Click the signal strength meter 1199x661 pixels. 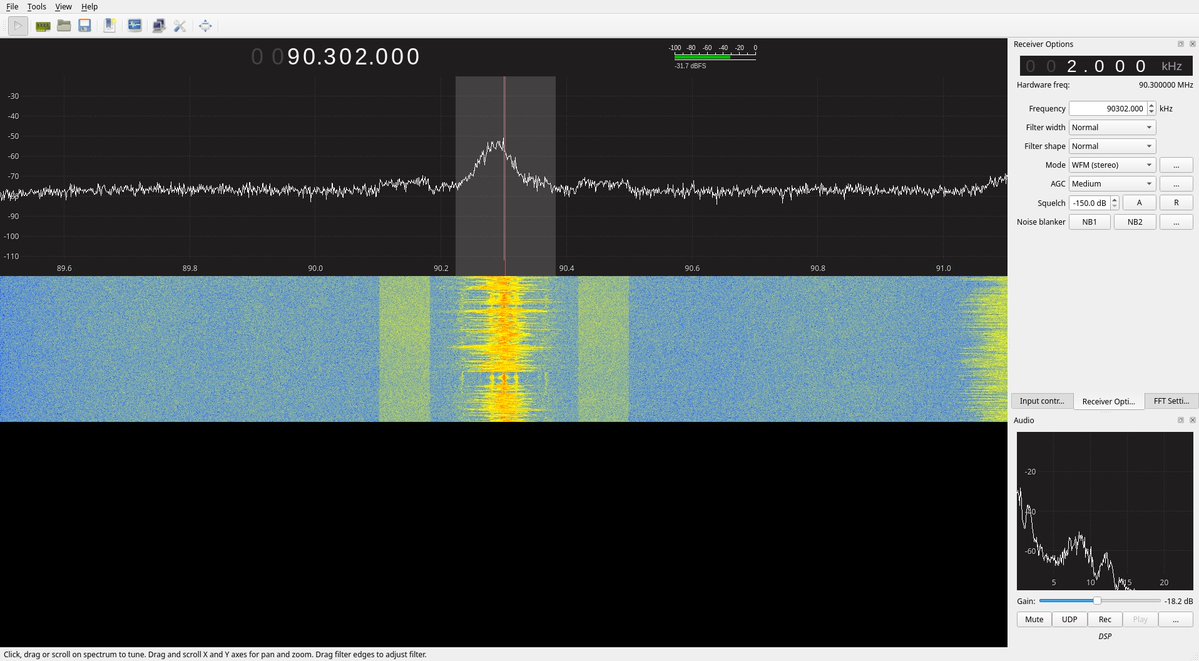point(715,57)
